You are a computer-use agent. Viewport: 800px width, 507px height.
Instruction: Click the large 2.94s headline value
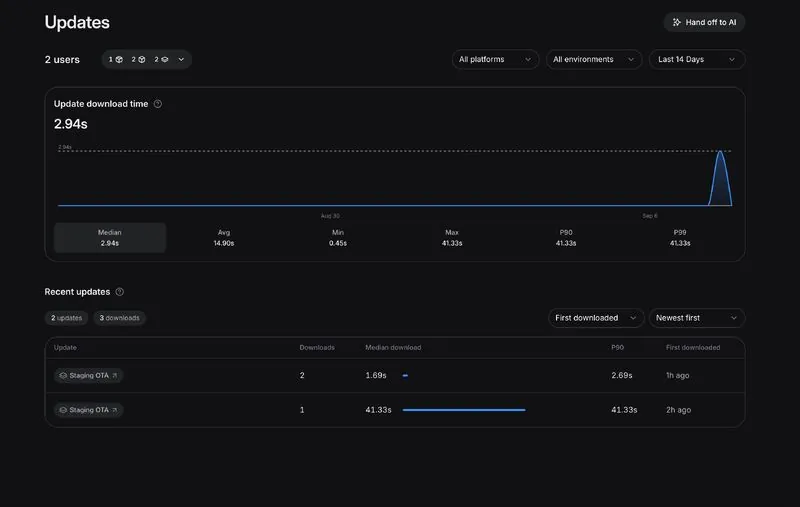click(x=70, y=124)
